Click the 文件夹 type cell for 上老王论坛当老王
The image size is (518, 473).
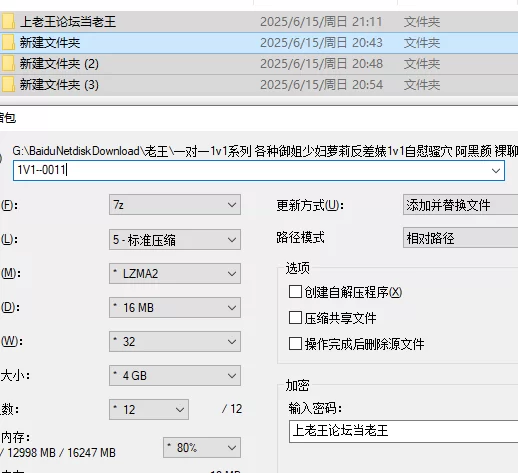pos(422,22)
